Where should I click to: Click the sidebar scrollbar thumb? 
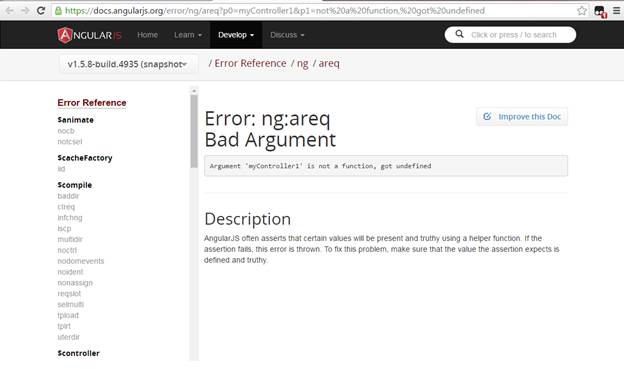[x=194, y=131]
